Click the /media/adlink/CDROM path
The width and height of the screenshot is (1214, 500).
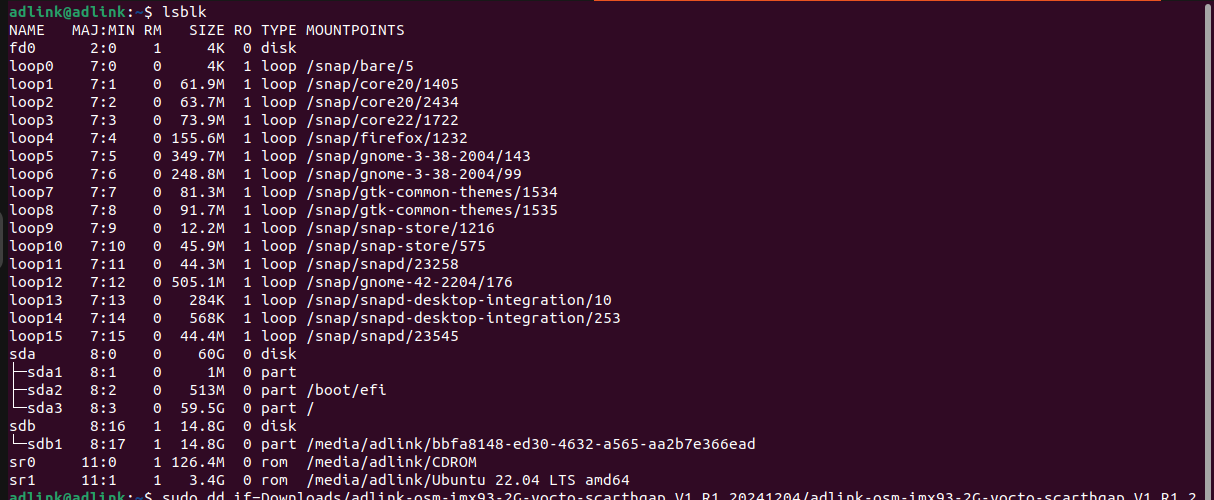coord(391,462)
